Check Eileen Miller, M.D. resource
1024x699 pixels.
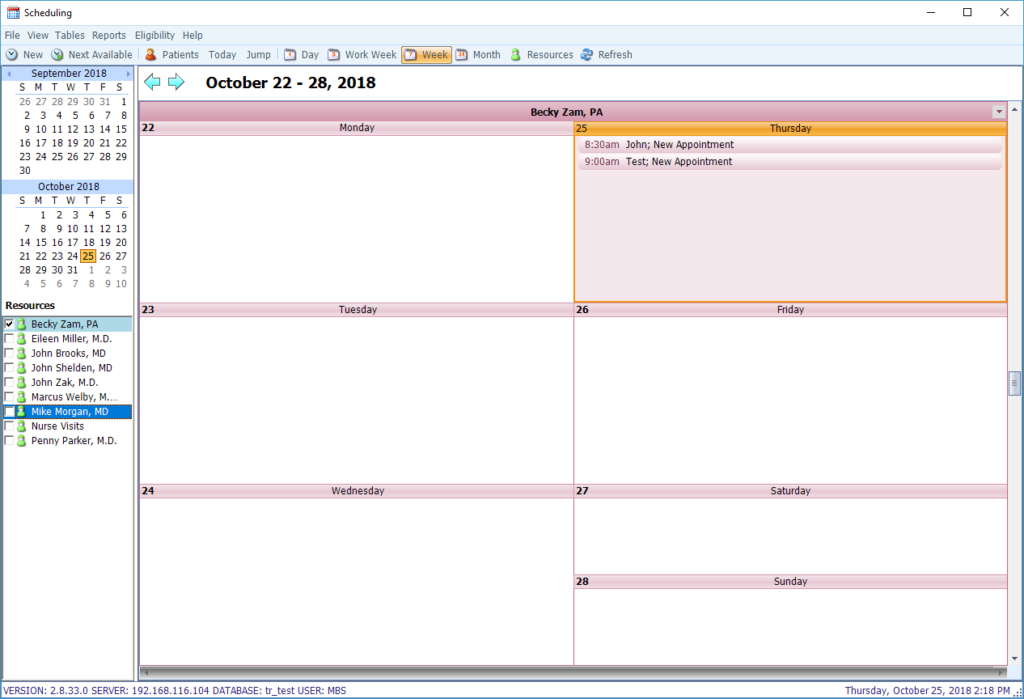[x=9, y=338]
